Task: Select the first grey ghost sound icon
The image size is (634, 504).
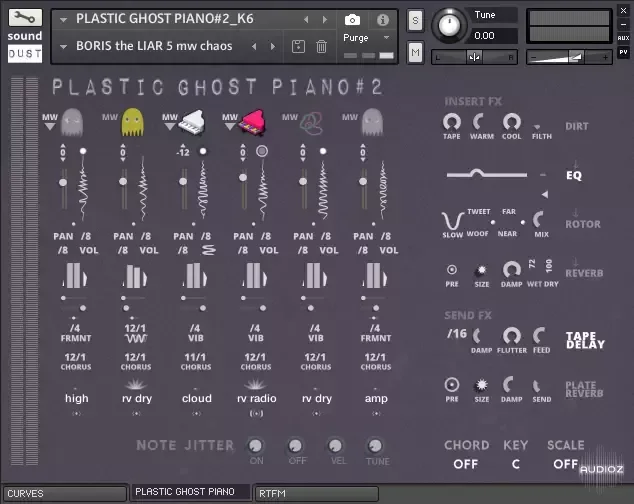Action: pos(72,122)
